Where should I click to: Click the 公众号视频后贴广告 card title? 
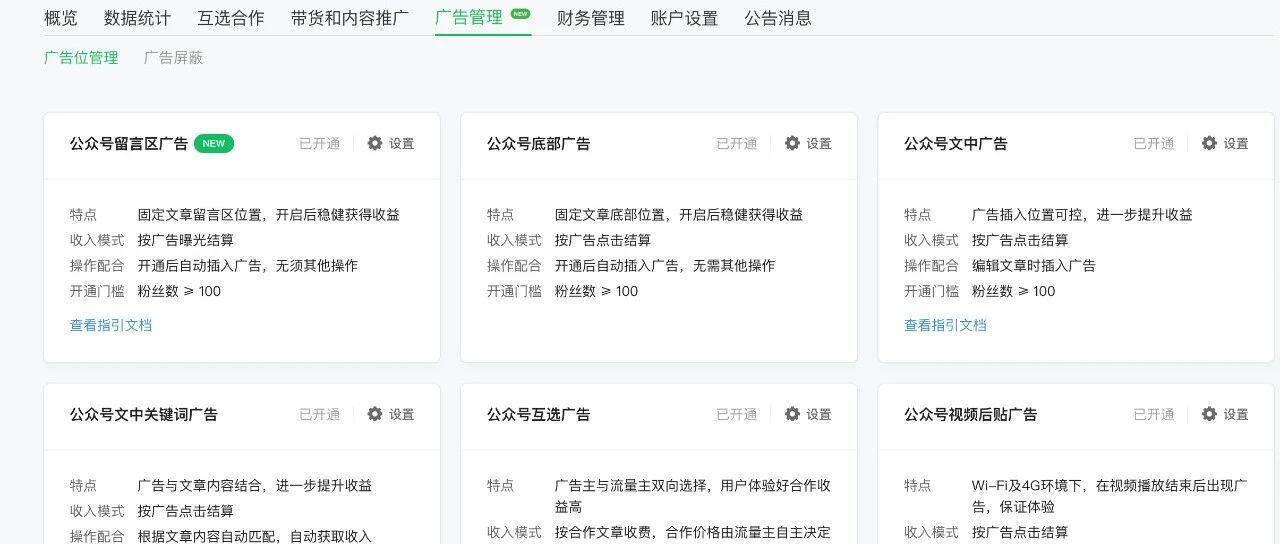971,415
